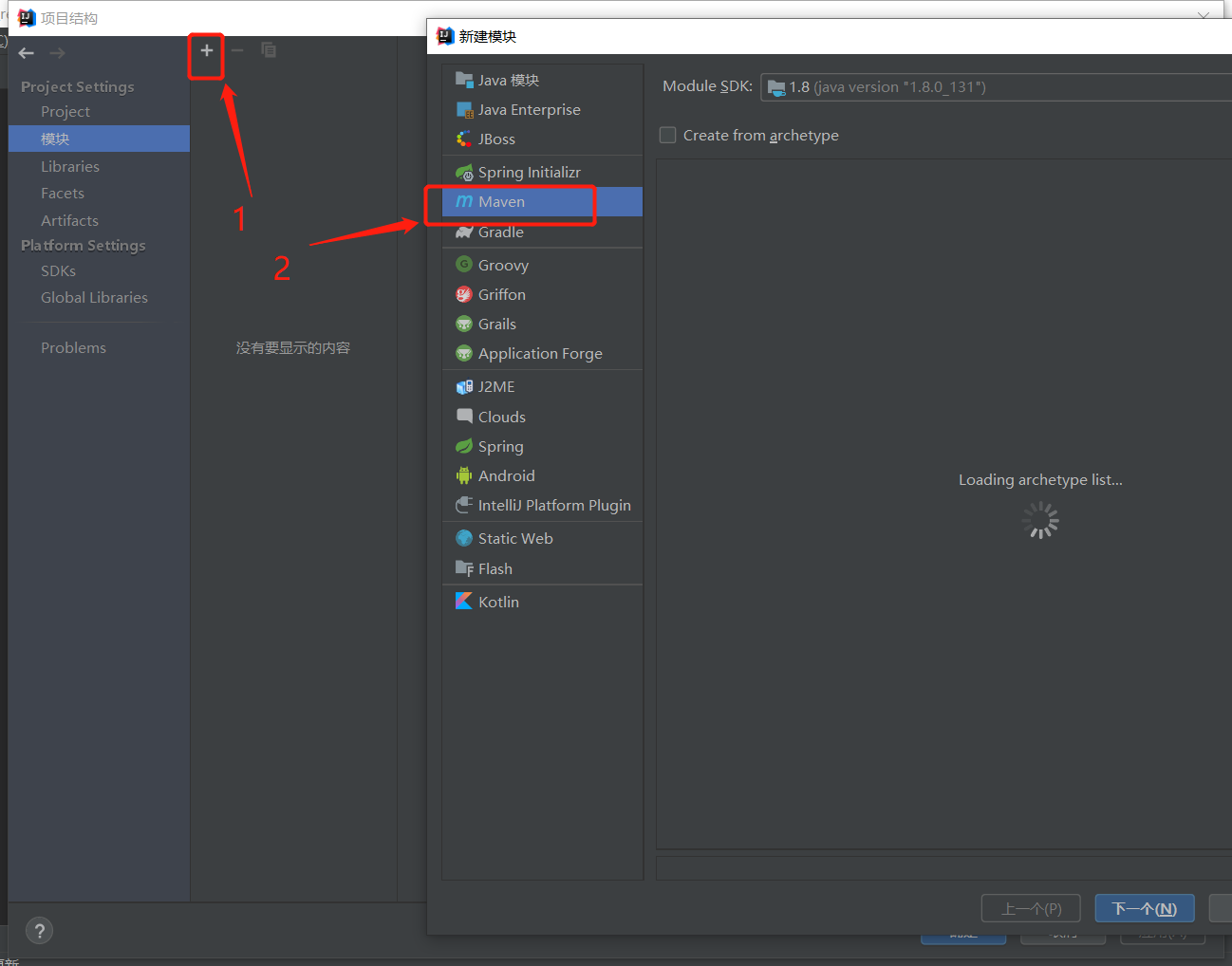Screen dimensions: 1232x966
Task: Click the JBoss module icon
Action: (x=464, y=139)
